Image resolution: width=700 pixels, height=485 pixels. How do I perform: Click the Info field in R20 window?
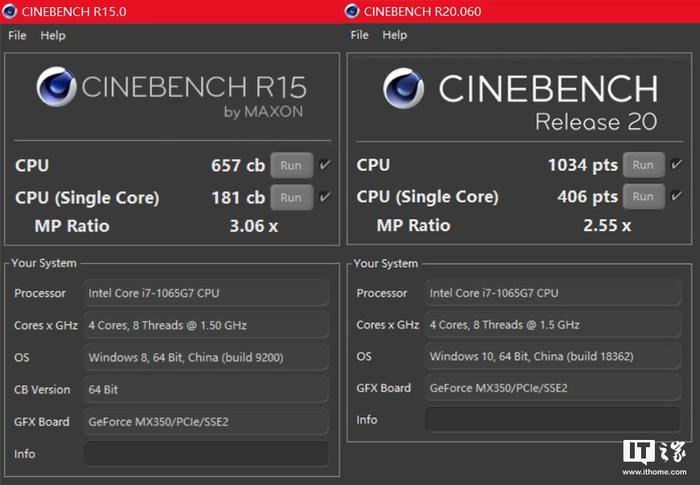pyautogui.click(x=553, y=419)
